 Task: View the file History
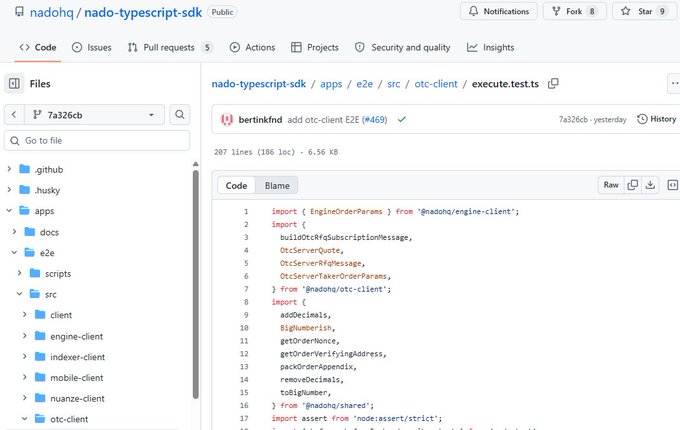[657, 119]
